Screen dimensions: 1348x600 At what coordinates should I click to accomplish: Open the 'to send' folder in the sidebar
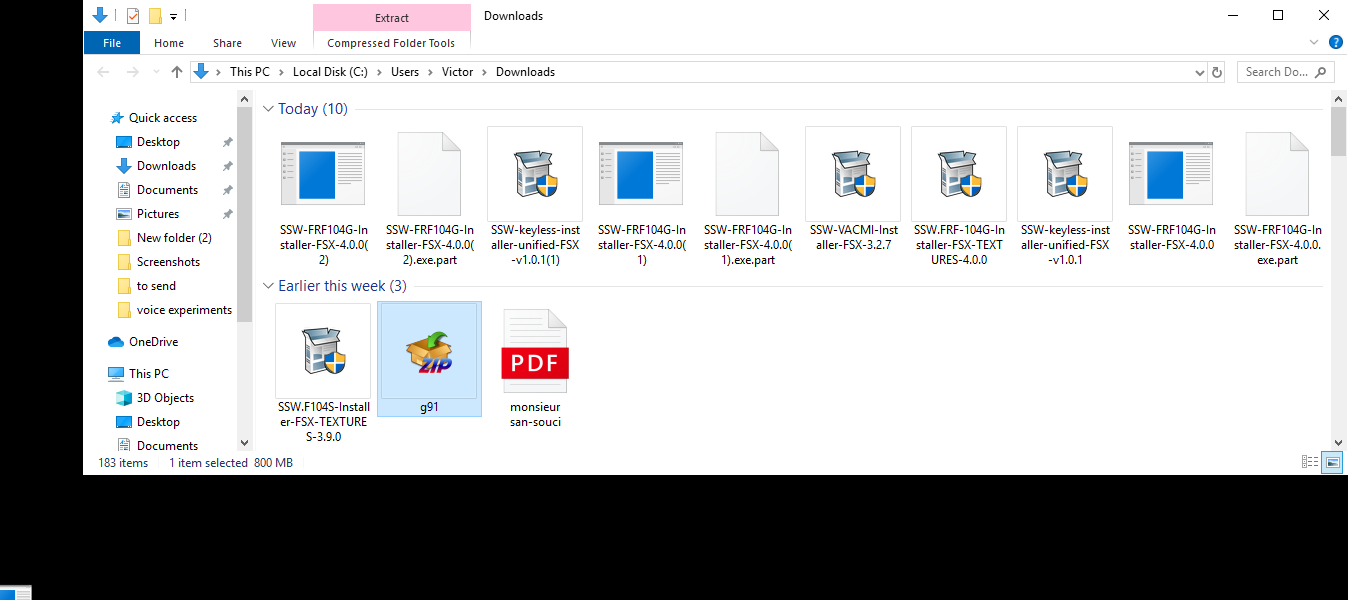click(156, 286)
